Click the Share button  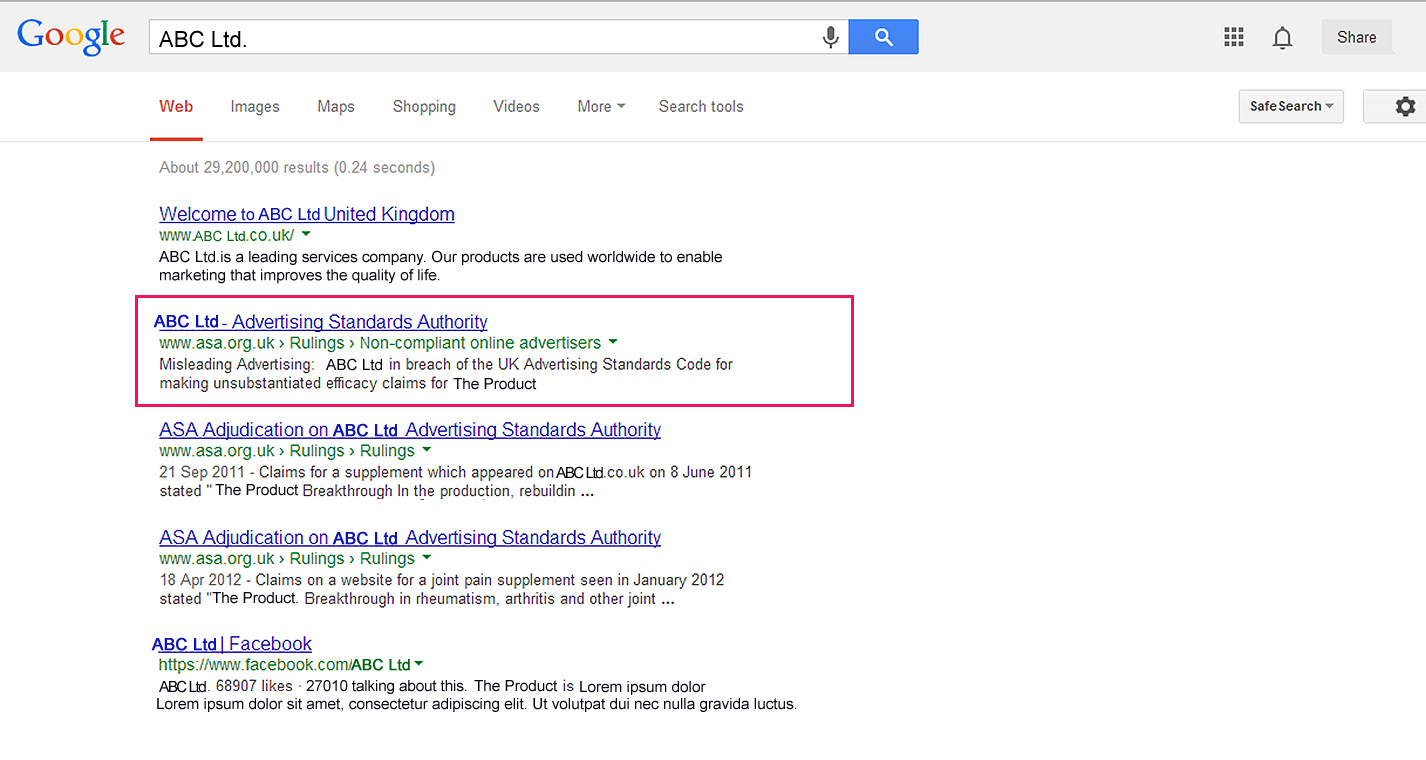tap(1356, 37)
